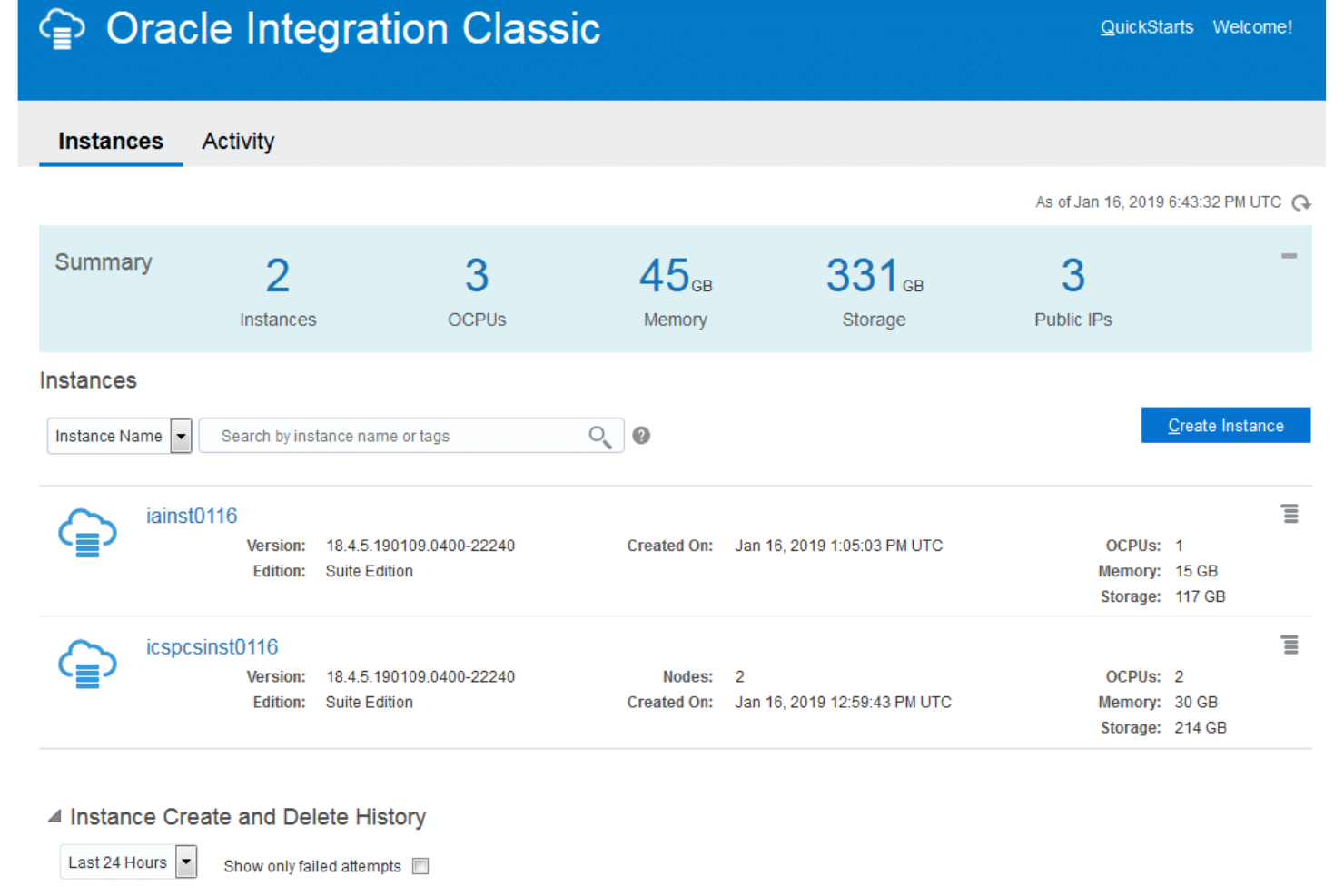Collapse the Summary panel using its minimize control
The width and height of the screenshot is (1344, 896).
point(1289,257)
